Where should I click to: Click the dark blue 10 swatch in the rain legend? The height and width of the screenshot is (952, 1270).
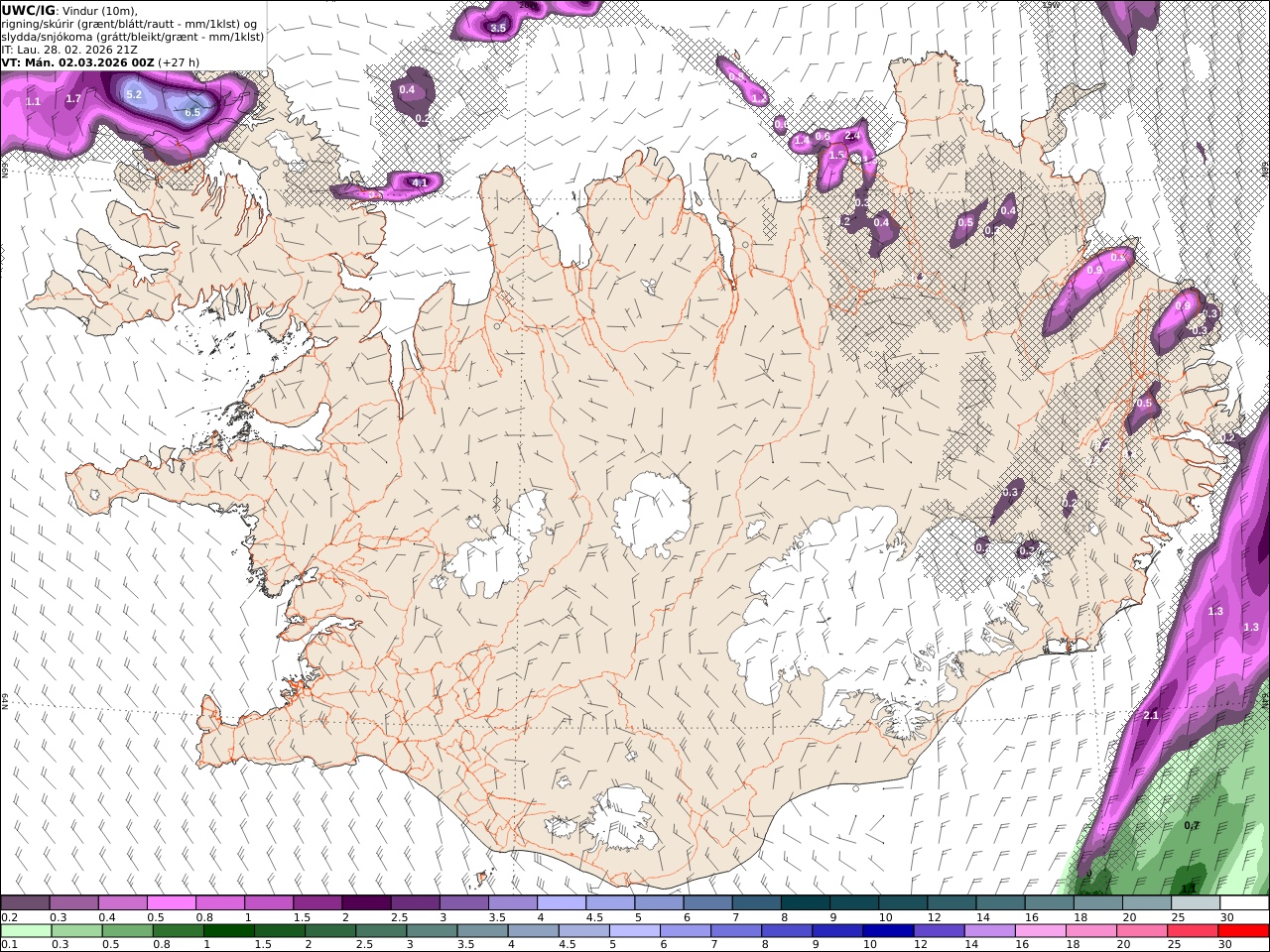888,931
